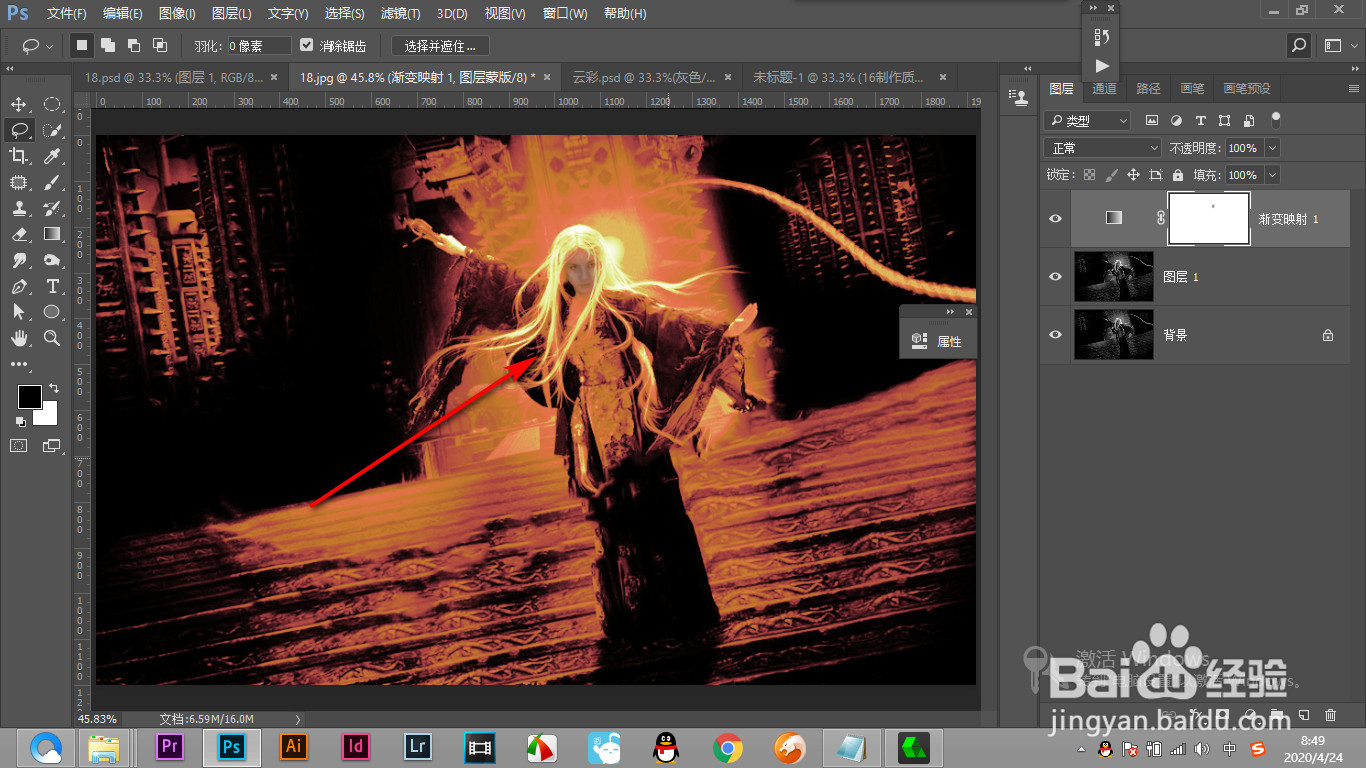The width and height of the screenshot is (1366, 768).
Task: Select the Eyedropper tool
Action: pyautogui.click(x=52, y=156)
